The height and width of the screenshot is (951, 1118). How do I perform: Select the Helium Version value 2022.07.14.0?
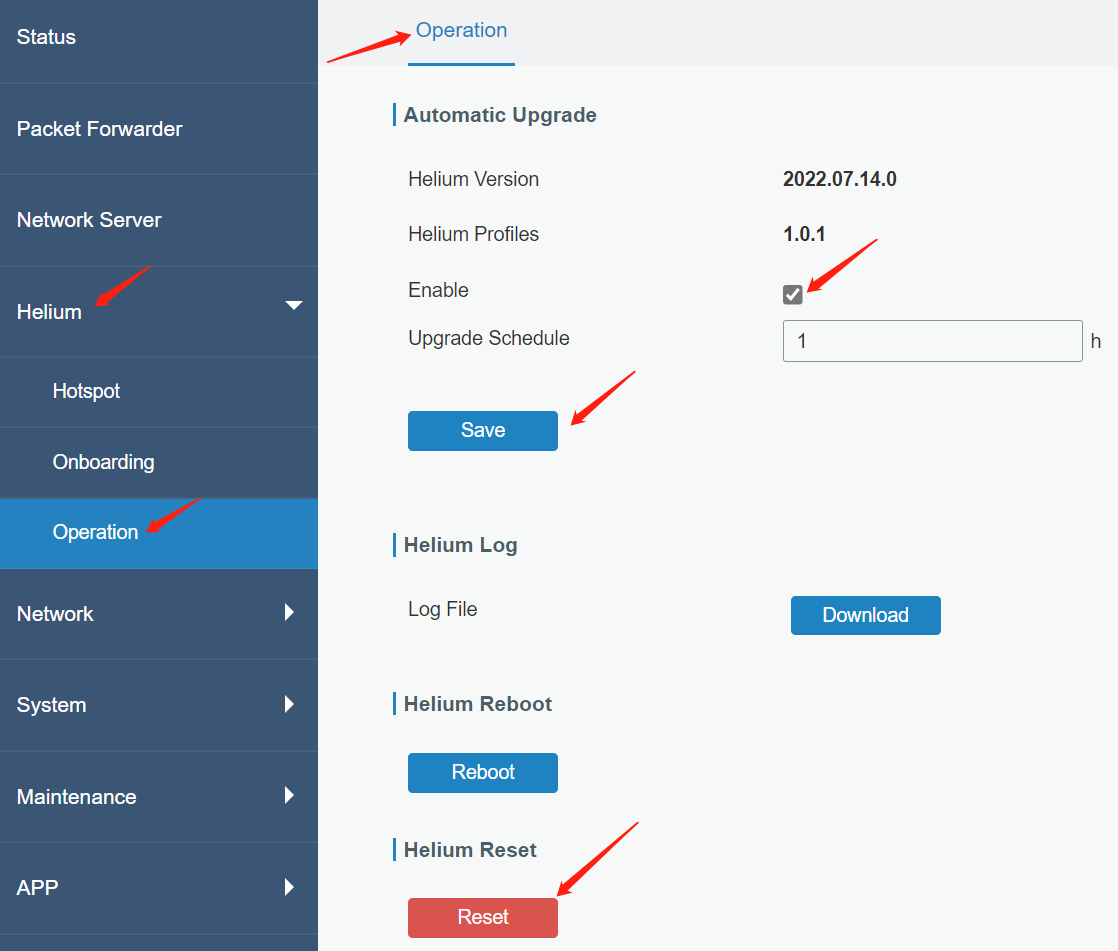click(839, 179)
